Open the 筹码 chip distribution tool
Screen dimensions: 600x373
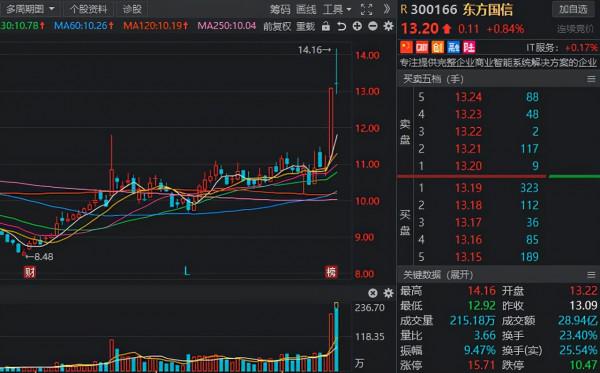point(280,9)
